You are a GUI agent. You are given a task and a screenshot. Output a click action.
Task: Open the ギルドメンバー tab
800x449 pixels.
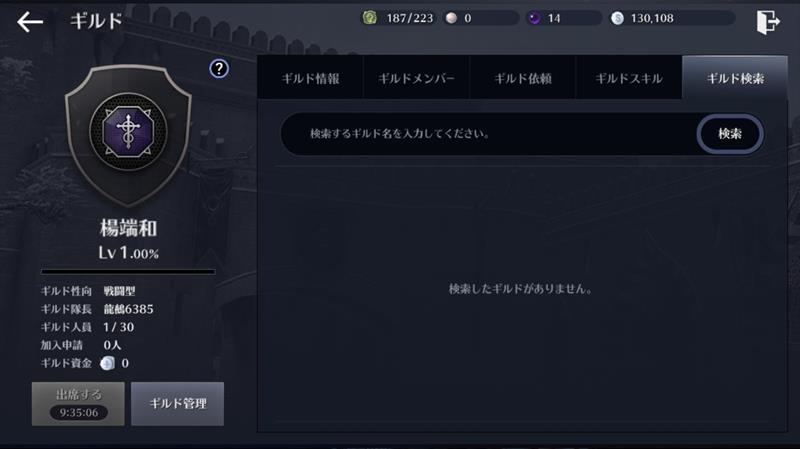pyautogui.click(x=416, y=78)
